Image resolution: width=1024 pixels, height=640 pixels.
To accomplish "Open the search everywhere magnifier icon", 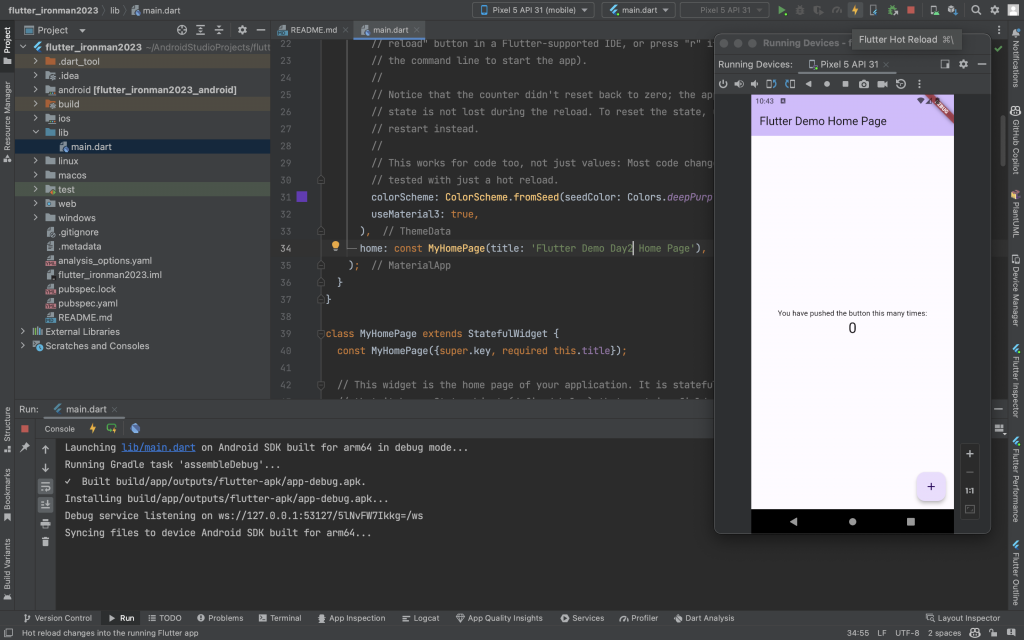I will (x=977, y=10).
